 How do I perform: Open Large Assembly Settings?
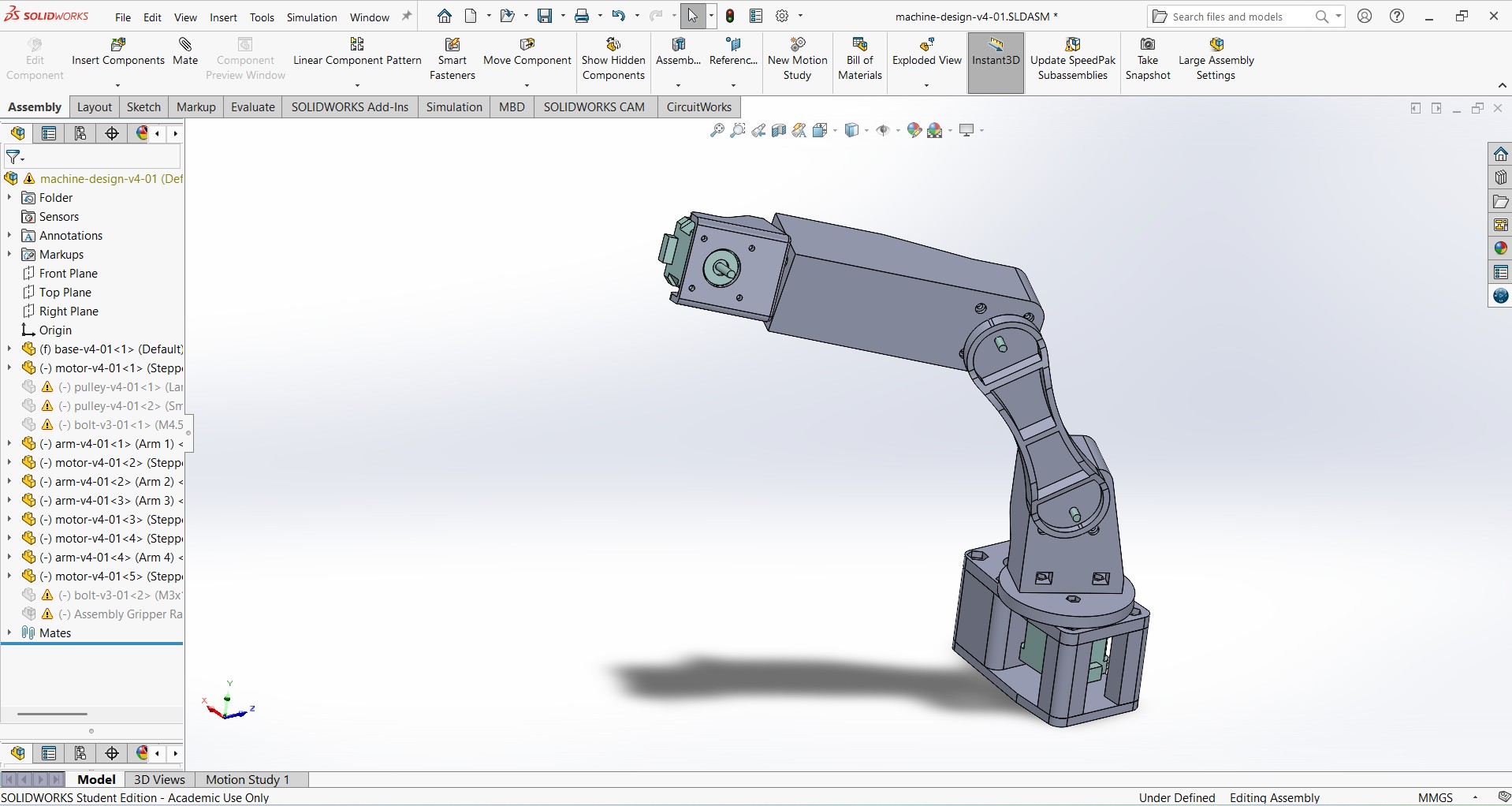click(x=1216, y=59)
